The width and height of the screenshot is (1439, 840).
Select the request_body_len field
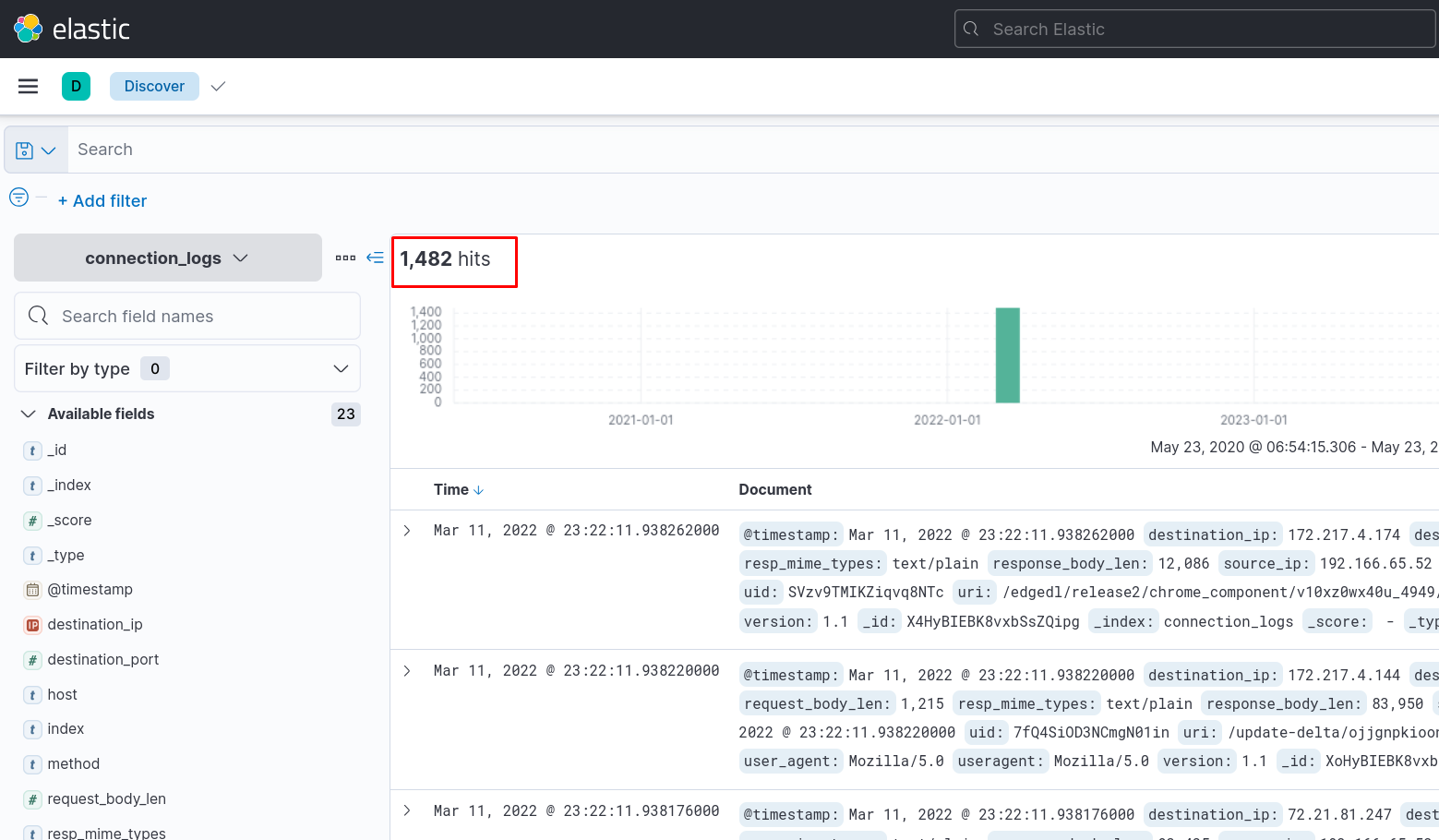coord(106,798)
